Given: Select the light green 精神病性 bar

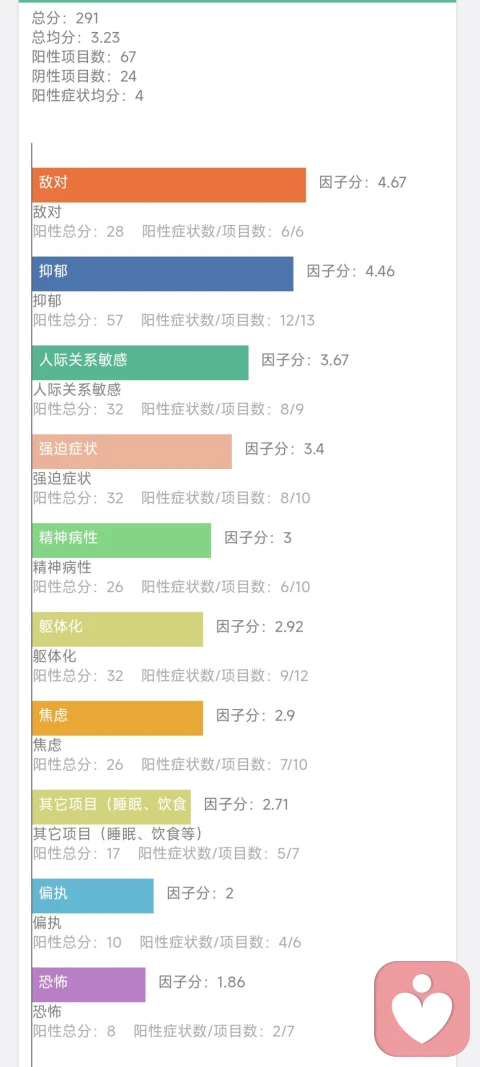Looking at the screenshot, I should pos(122,540).
